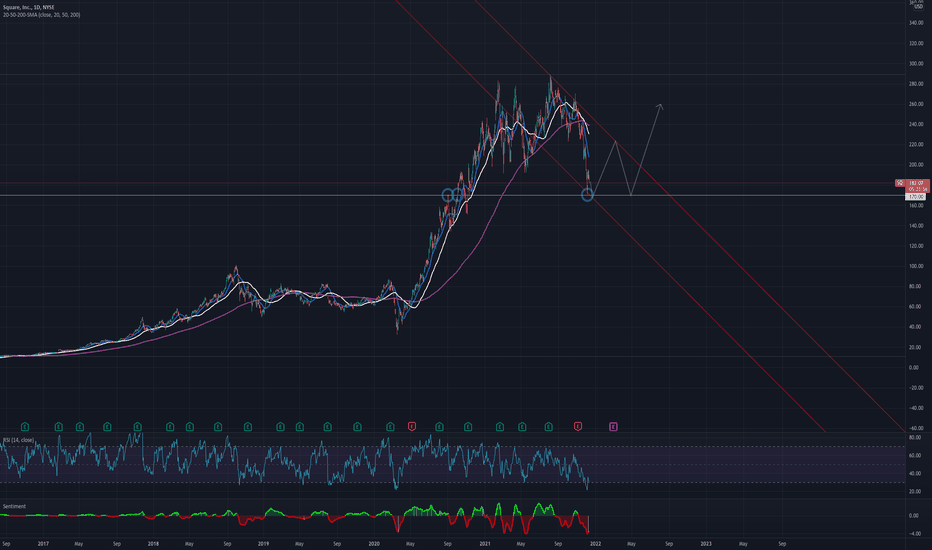
Task: Click the 80.00 RSI scale label
Action: [915, 438]
